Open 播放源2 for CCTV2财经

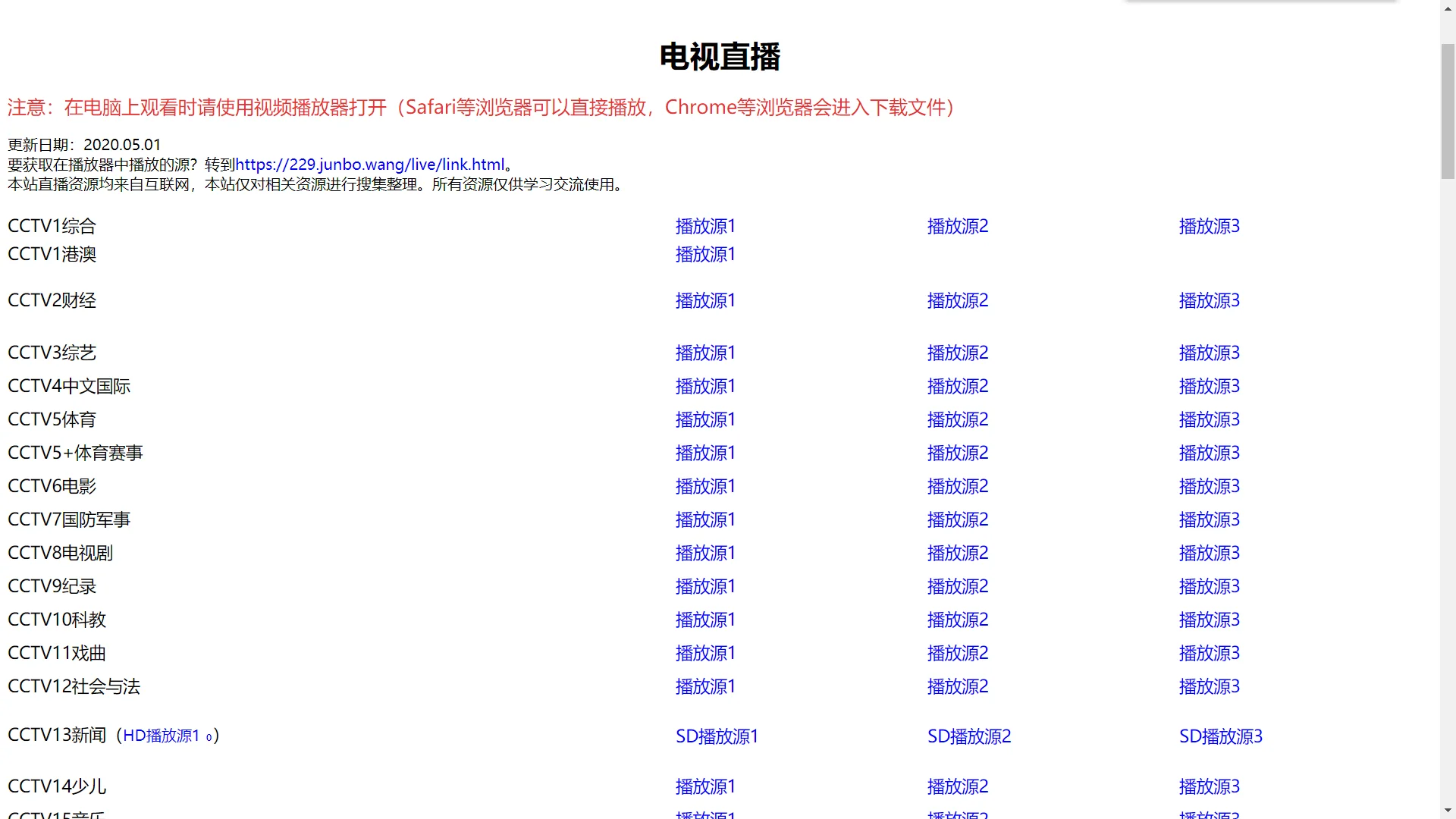(957, 300)
